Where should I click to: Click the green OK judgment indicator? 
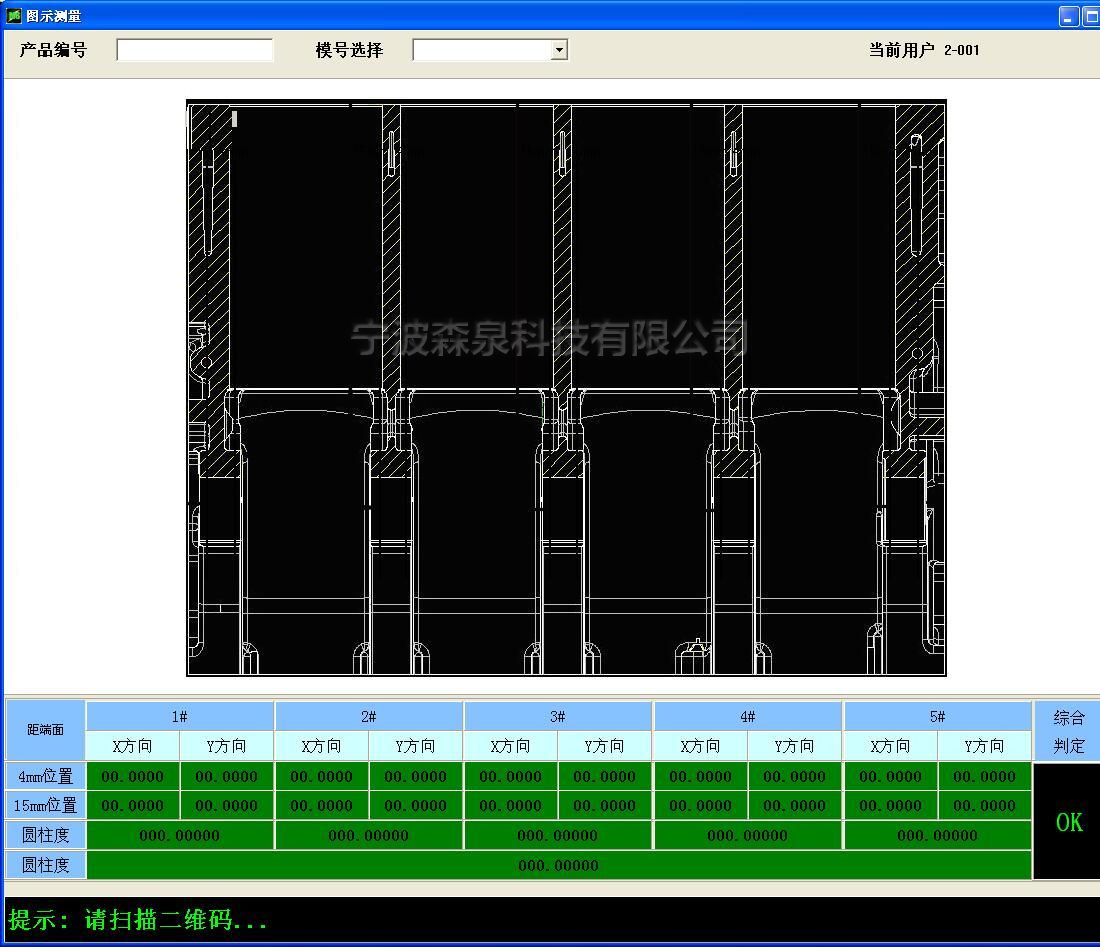click(x=1067, y=822)
